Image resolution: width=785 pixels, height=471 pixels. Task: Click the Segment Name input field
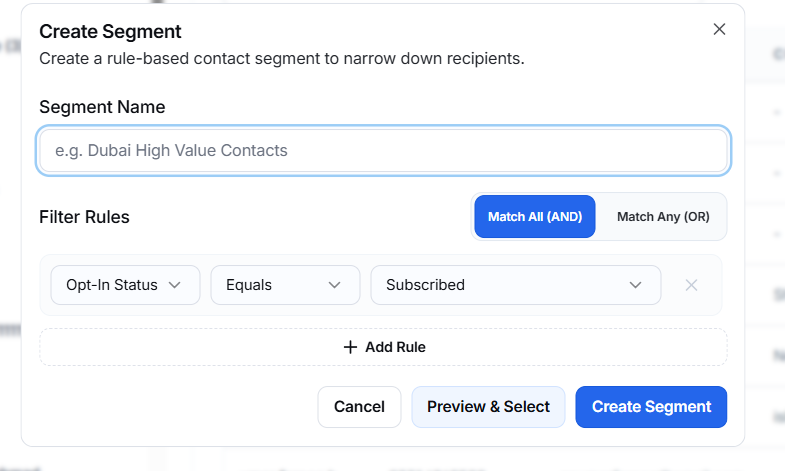coord(383,151)
